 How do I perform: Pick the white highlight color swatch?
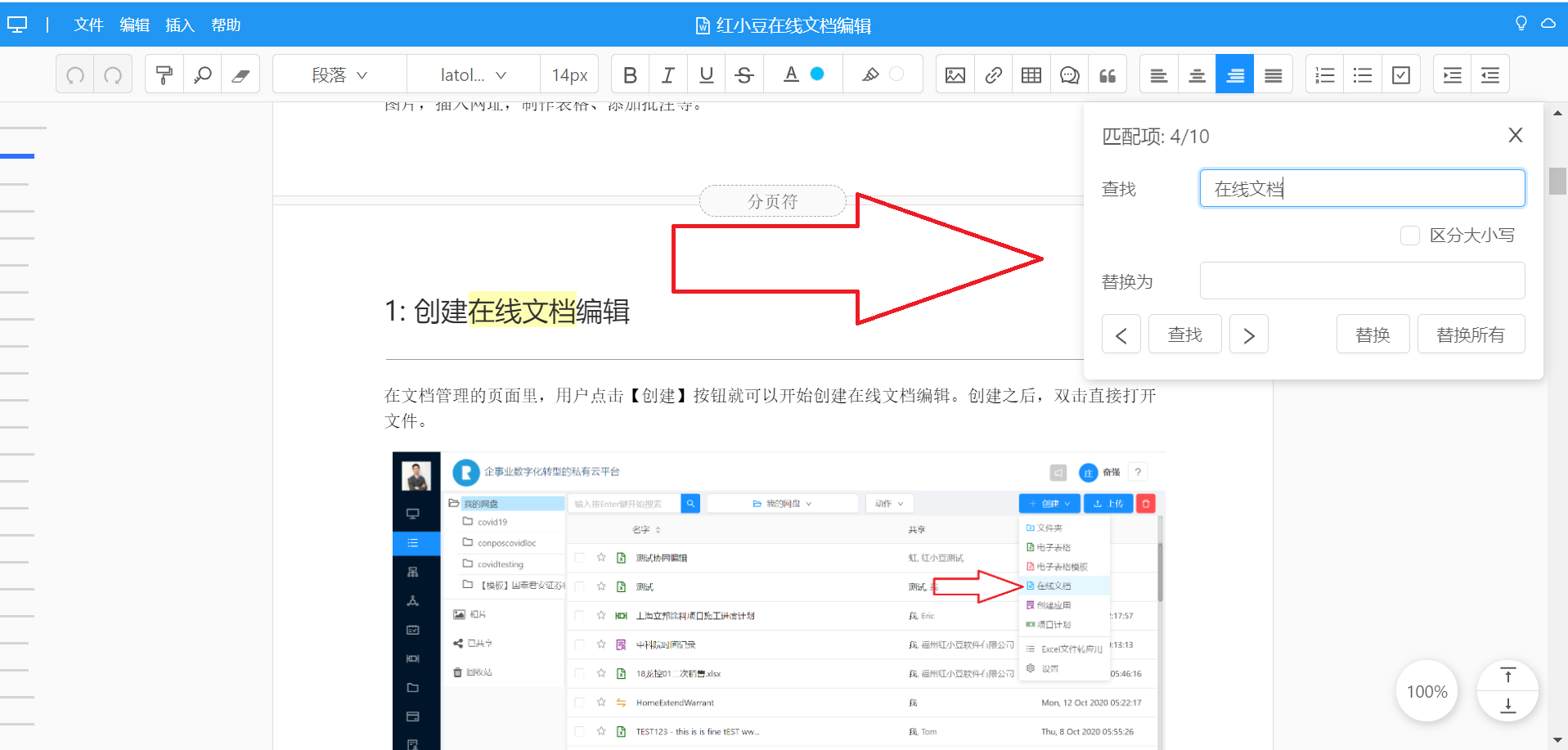click(896, 74)
